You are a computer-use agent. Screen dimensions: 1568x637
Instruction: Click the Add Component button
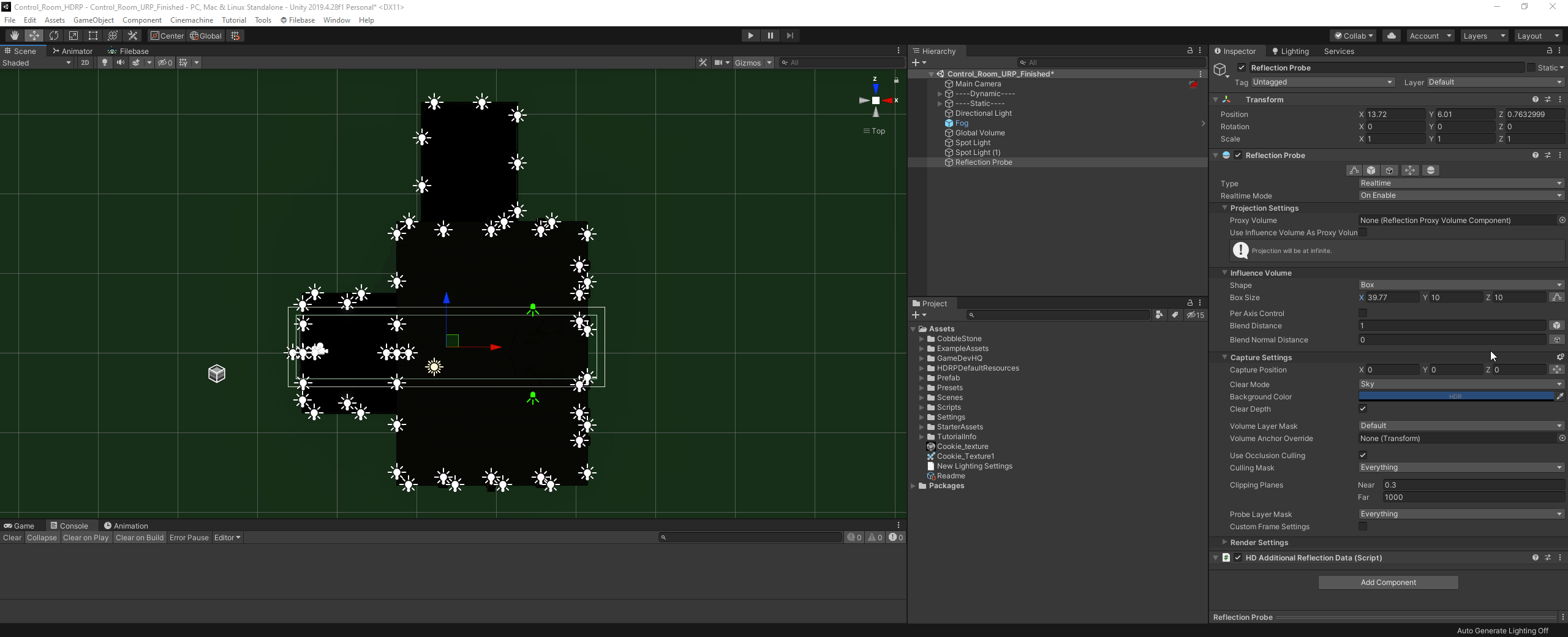[x=1387, y=582]
